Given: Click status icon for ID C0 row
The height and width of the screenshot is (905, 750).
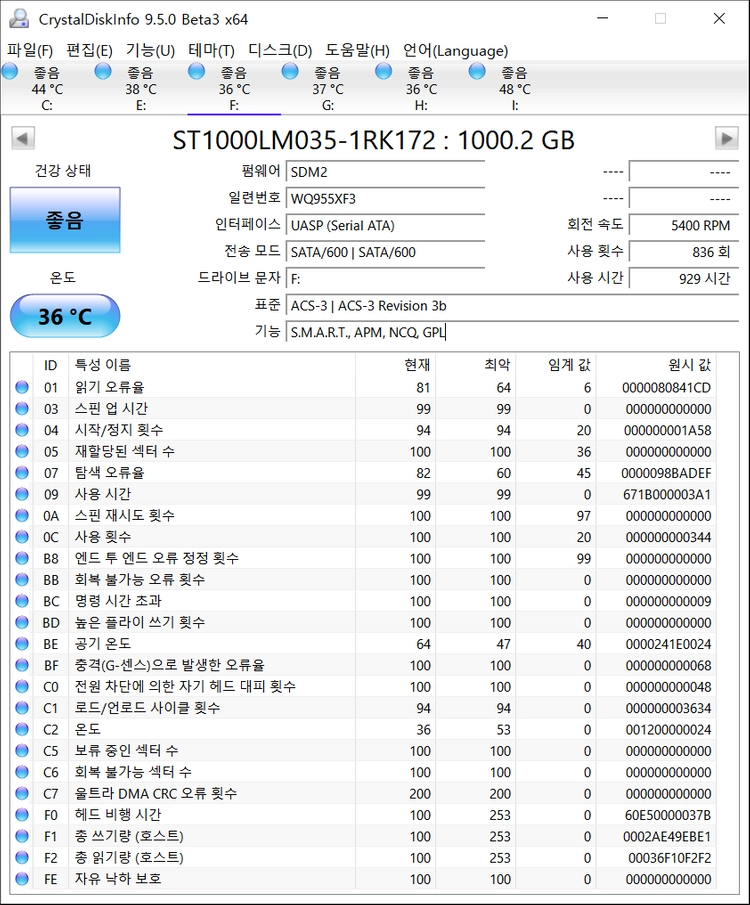Looking at the screenshot, I should (x=22, y=686).
